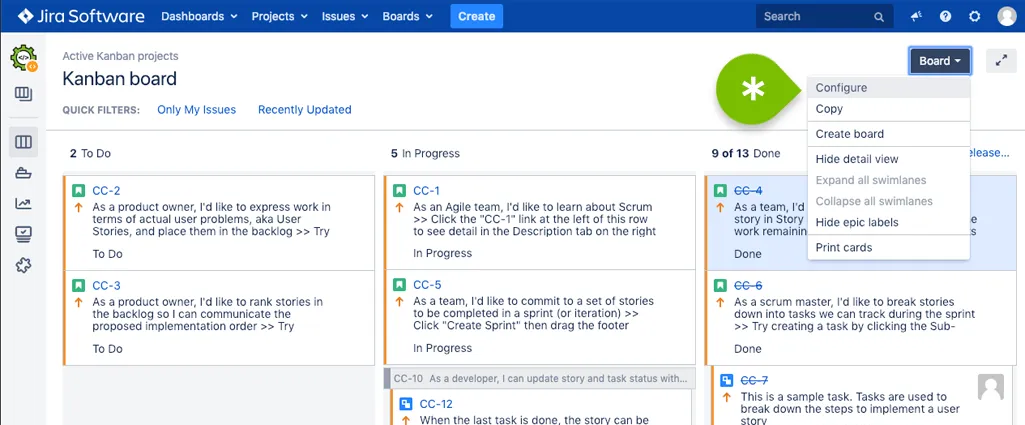This screenshot has width=1025, height=425.
Task: Select Configure from the Board menu
Action: [x=888, y=88]
